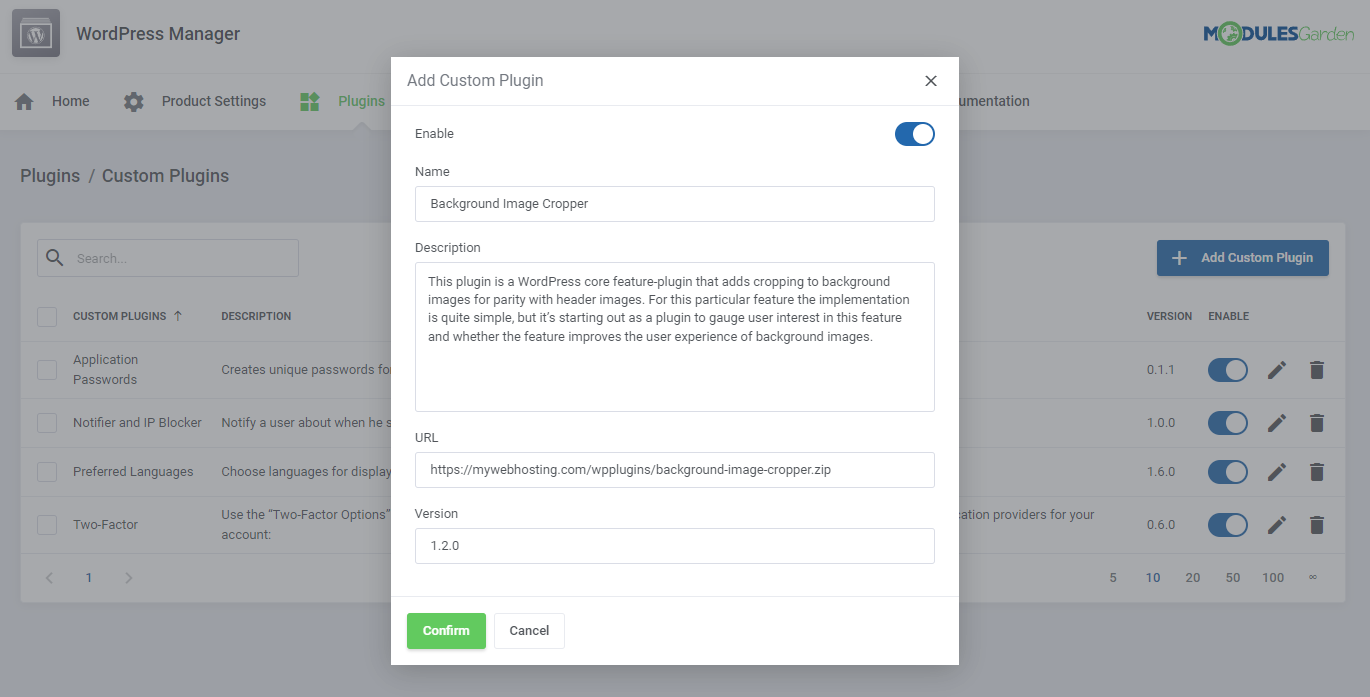
Task: Click the search magnifier icon
Action: pos(55,257)
